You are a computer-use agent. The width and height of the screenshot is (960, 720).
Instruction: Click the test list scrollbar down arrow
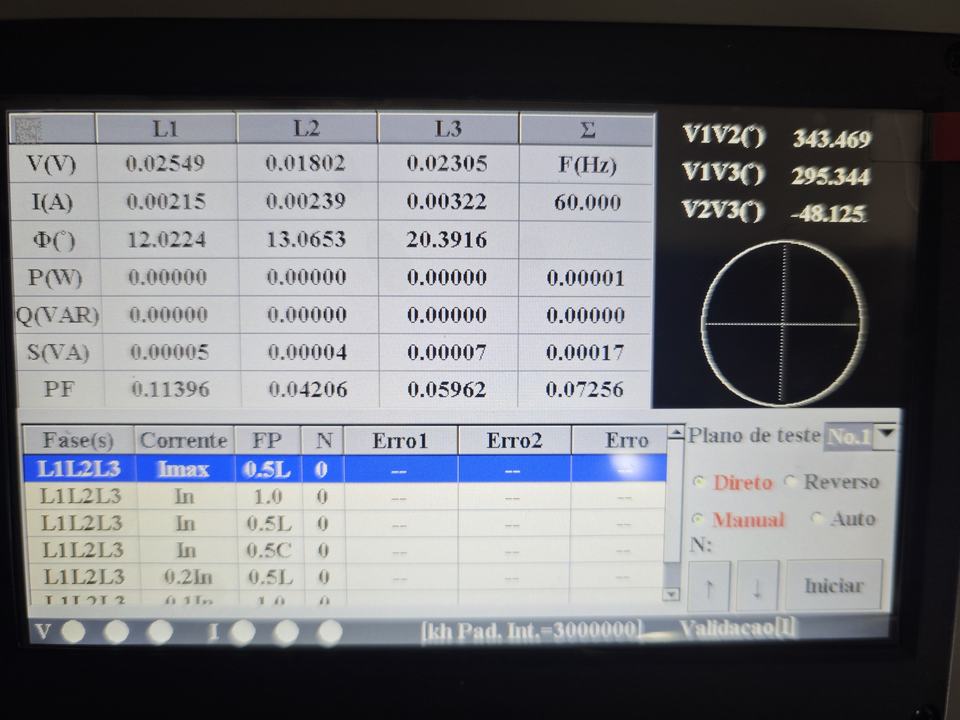pos(672,594)
